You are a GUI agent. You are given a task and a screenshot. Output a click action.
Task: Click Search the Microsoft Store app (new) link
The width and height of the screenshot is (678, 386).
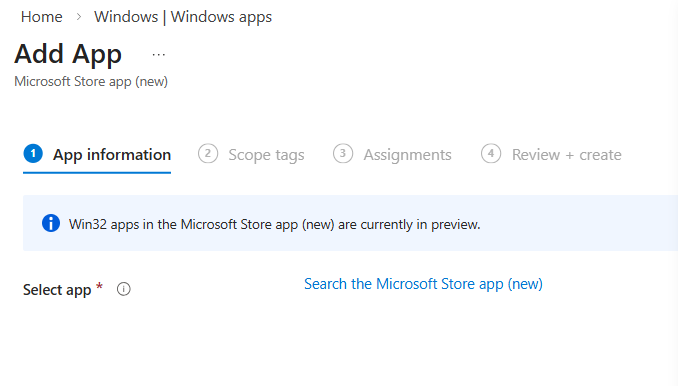click(x=423, y=284)
